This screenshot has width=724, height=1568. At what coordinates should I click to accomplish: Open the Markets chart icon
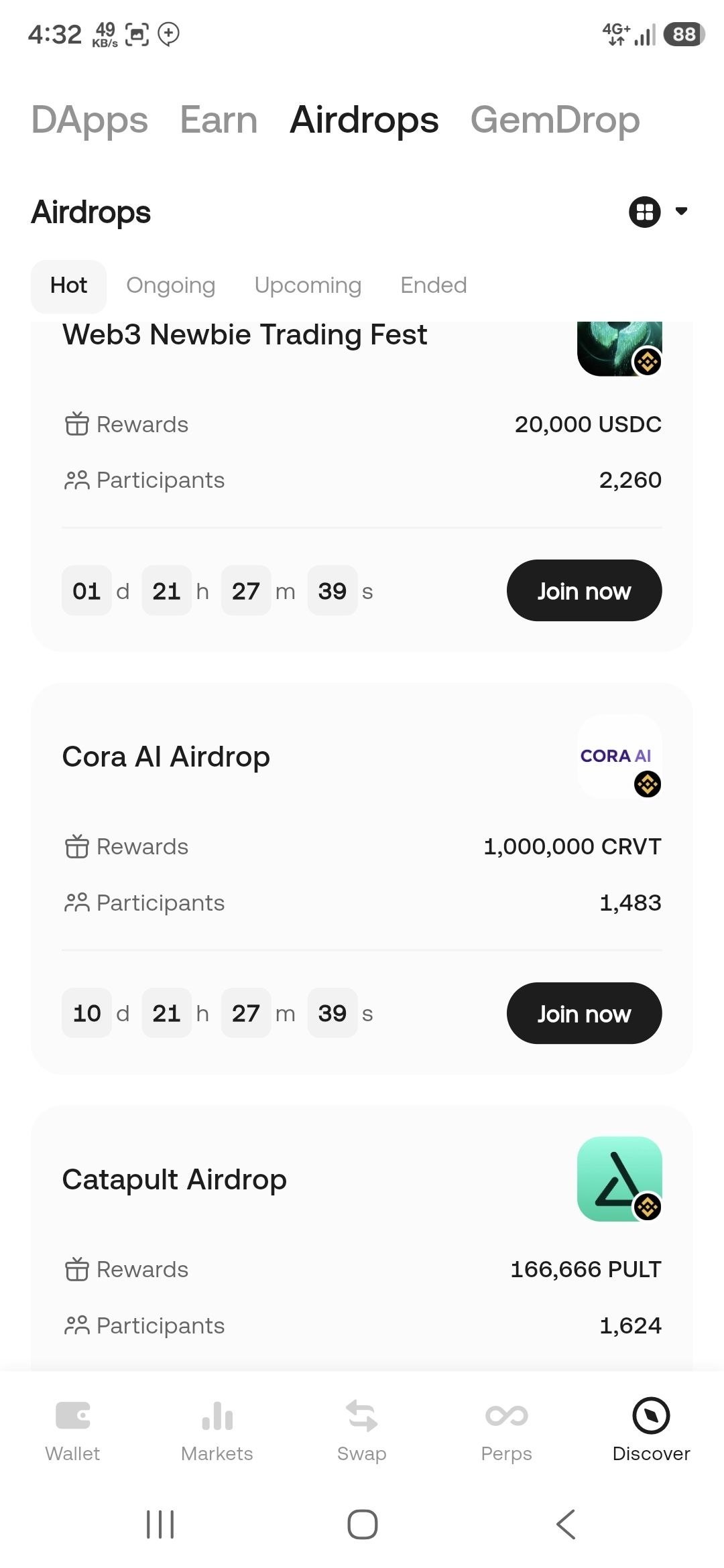click(217, 1415)
